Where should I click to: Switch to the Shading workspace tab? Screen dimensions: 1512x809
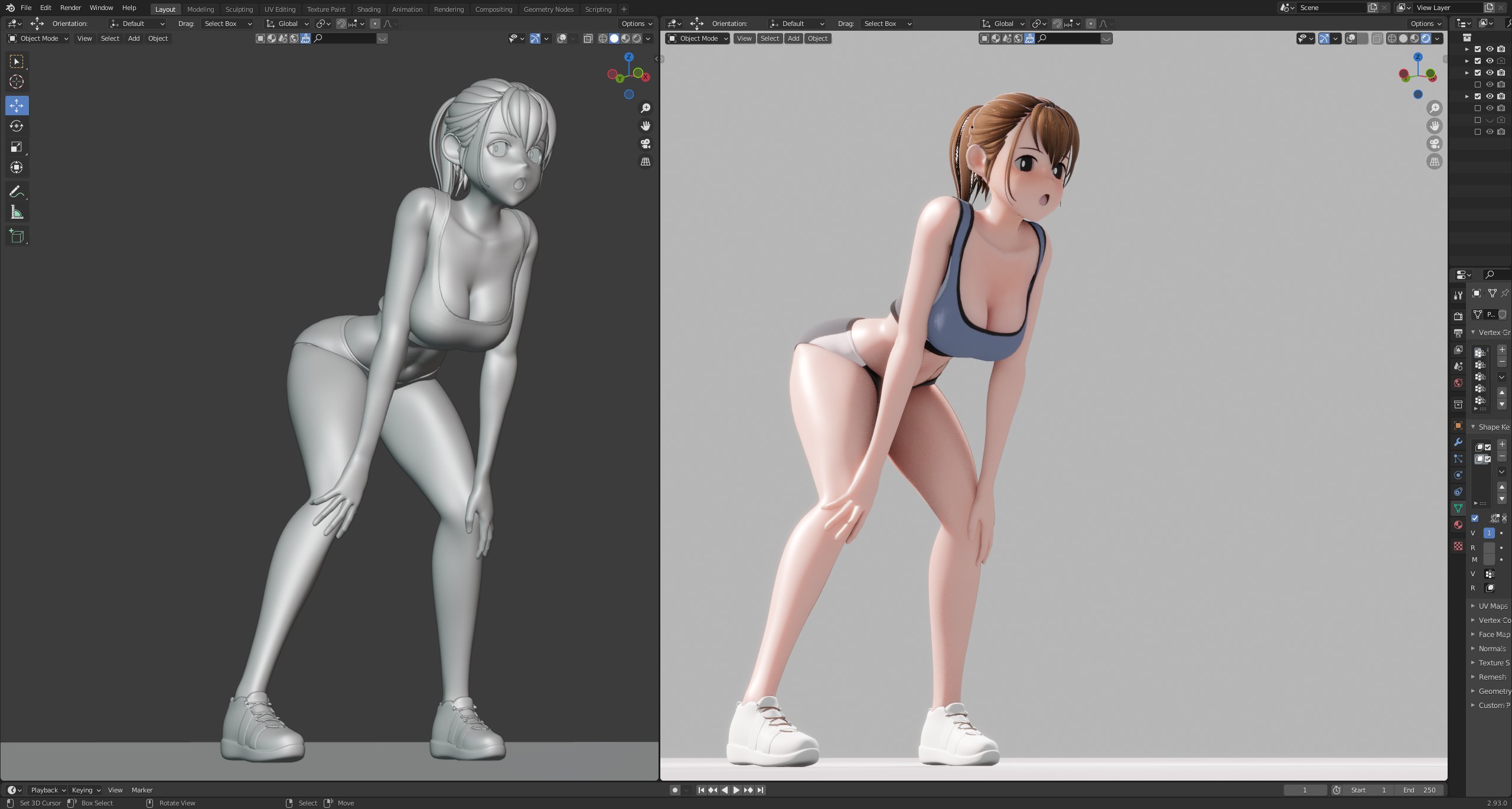point(369,9)
